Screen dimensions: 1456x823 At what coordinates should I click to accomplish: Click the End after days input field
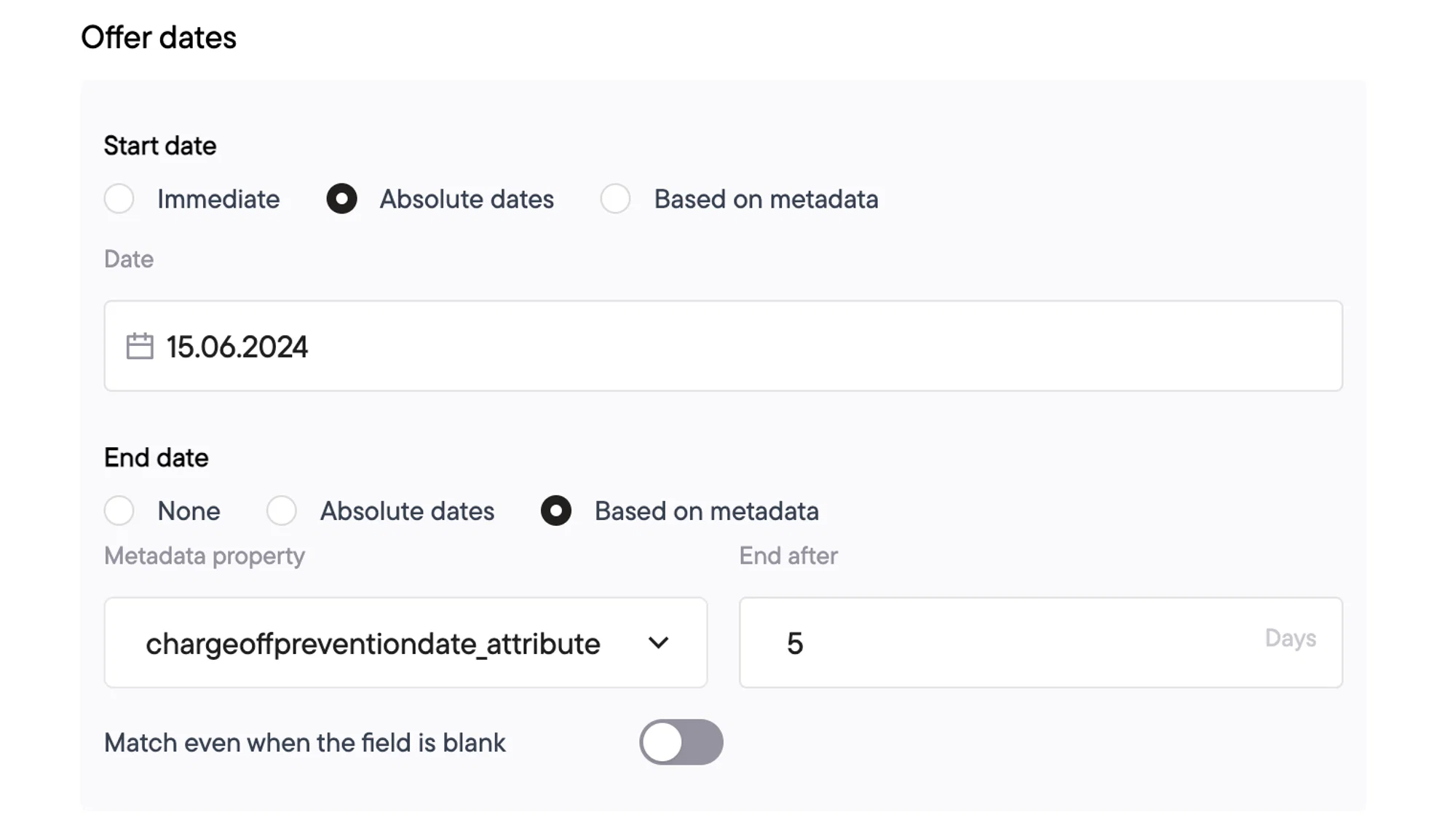pyautogui.click(x=1041, y=642)
